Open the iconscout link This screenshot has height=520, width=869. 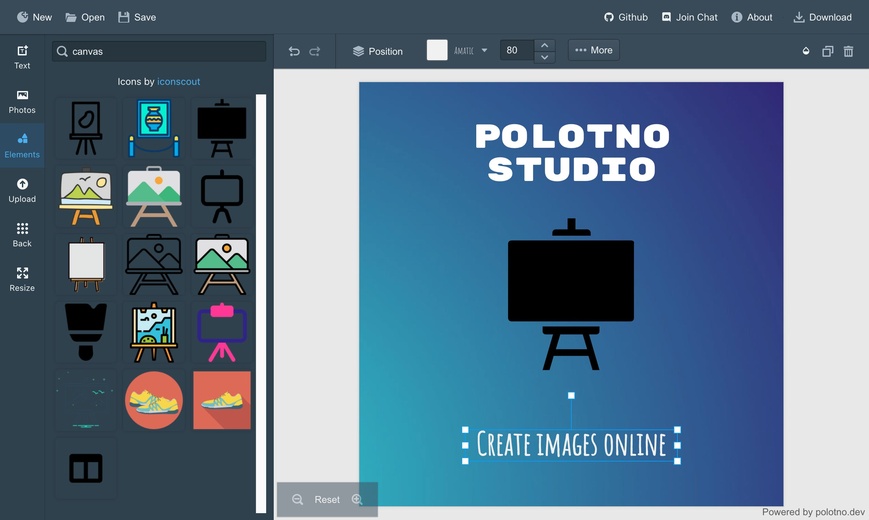(178, 82)
